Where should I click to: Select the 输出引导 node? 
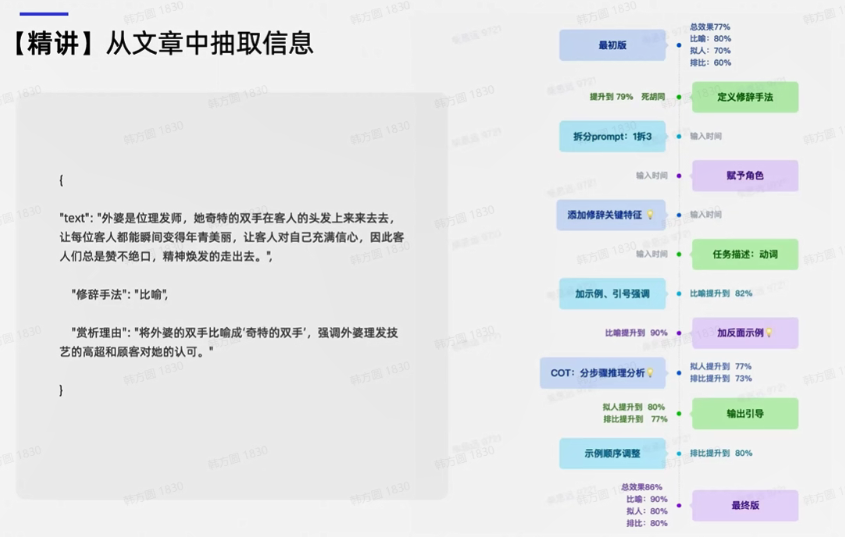tap(745, 414)
